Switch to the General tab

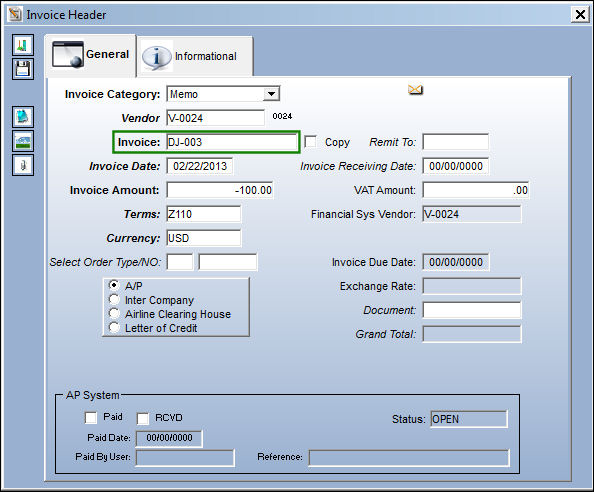click(x=91, y=55)
